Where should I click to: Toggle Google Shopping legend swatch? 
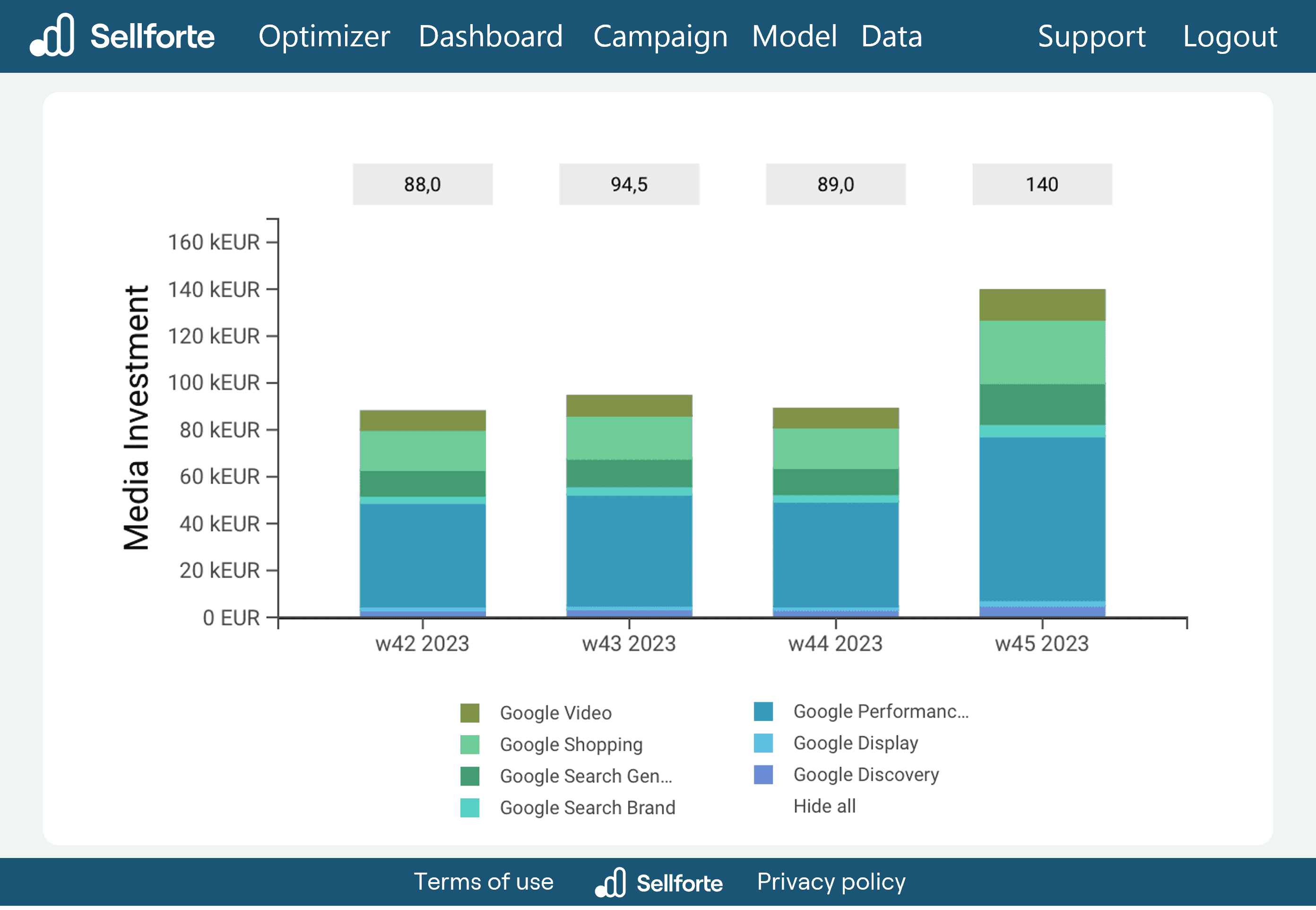469,745
